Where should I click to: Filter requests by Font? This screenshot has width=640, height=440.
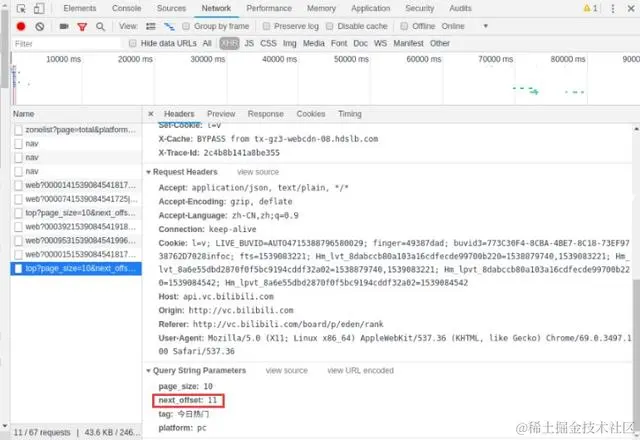(x=339, y=43)
